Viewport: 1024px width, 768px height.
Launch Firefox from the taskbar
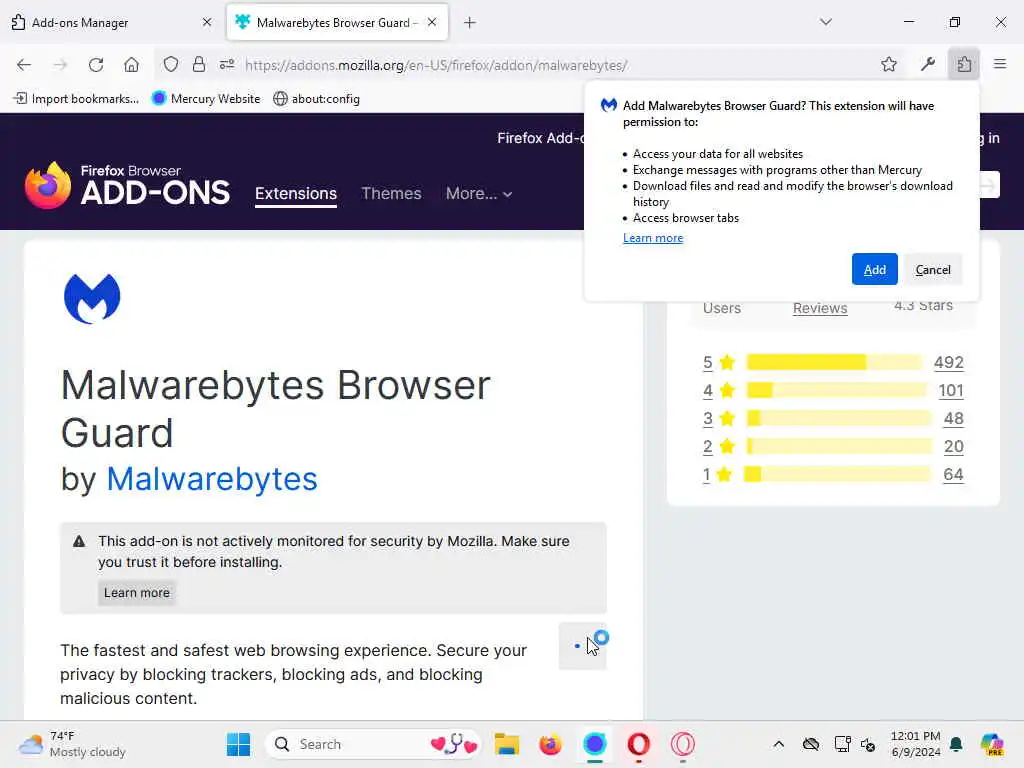click(551, 744)
